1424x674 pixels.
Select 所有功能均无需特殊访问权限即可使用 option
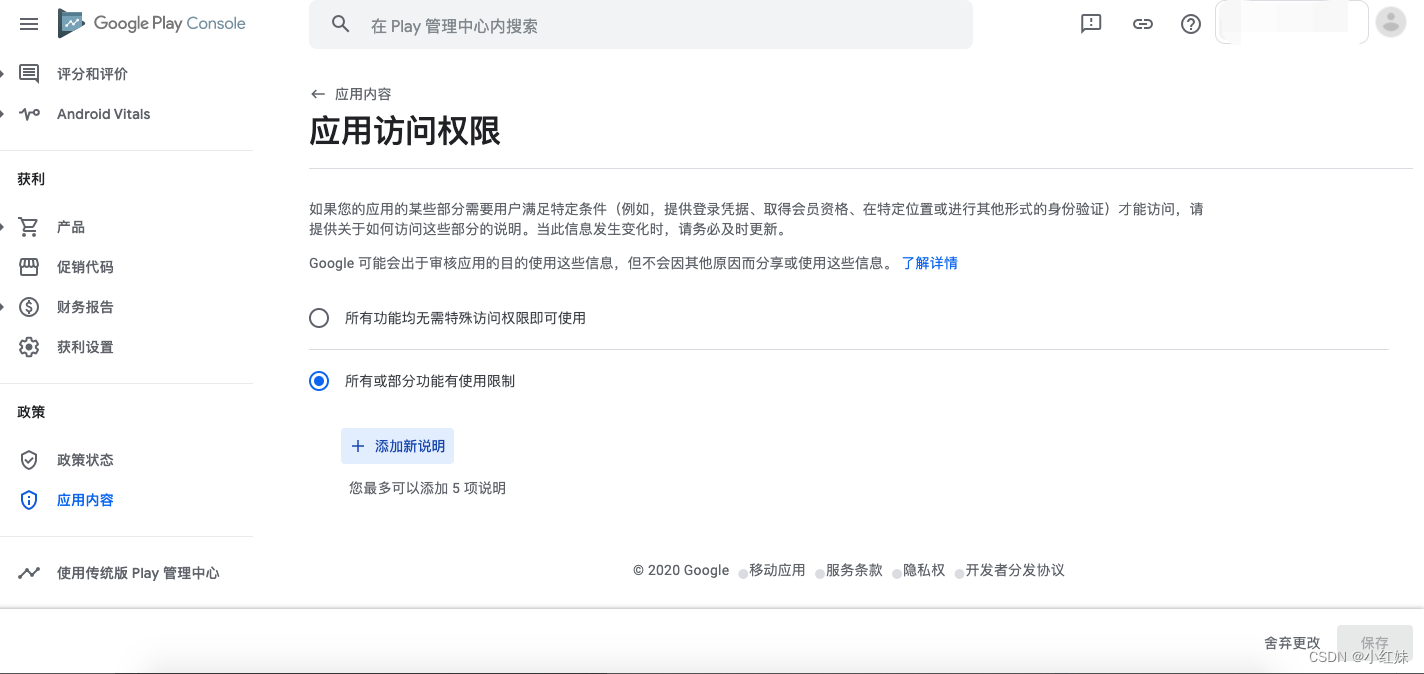coord(318,318)
